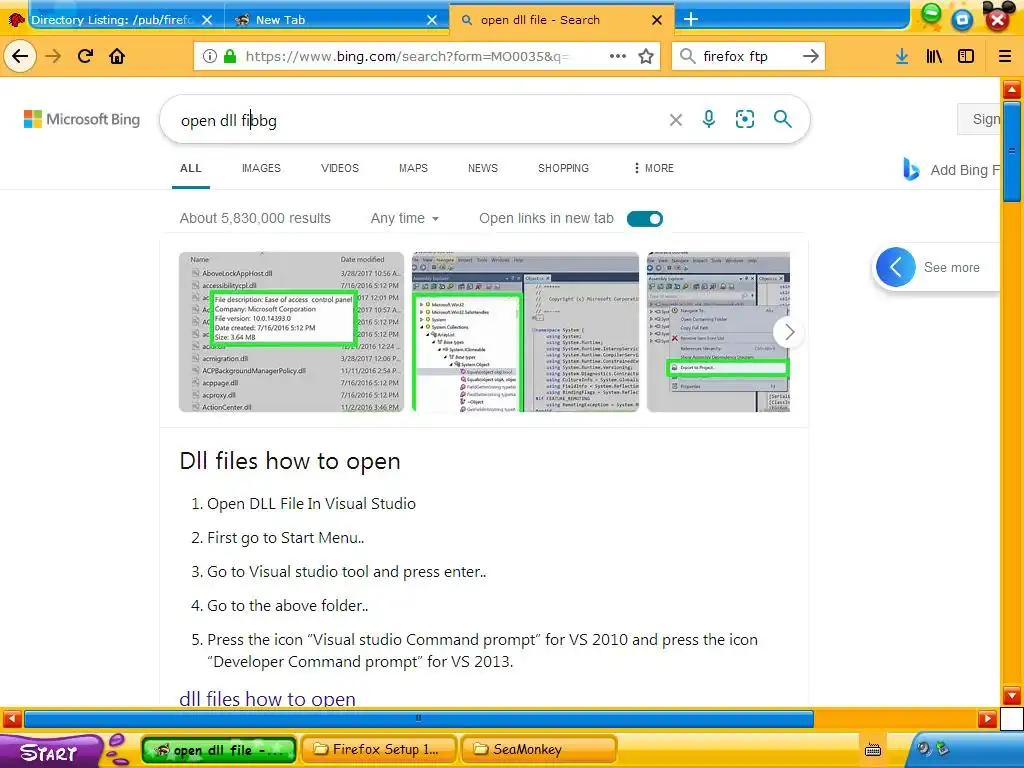Screen dimensions: 1024x768
Task: Click the forward navigation arrow
Action: coord(53,56)
